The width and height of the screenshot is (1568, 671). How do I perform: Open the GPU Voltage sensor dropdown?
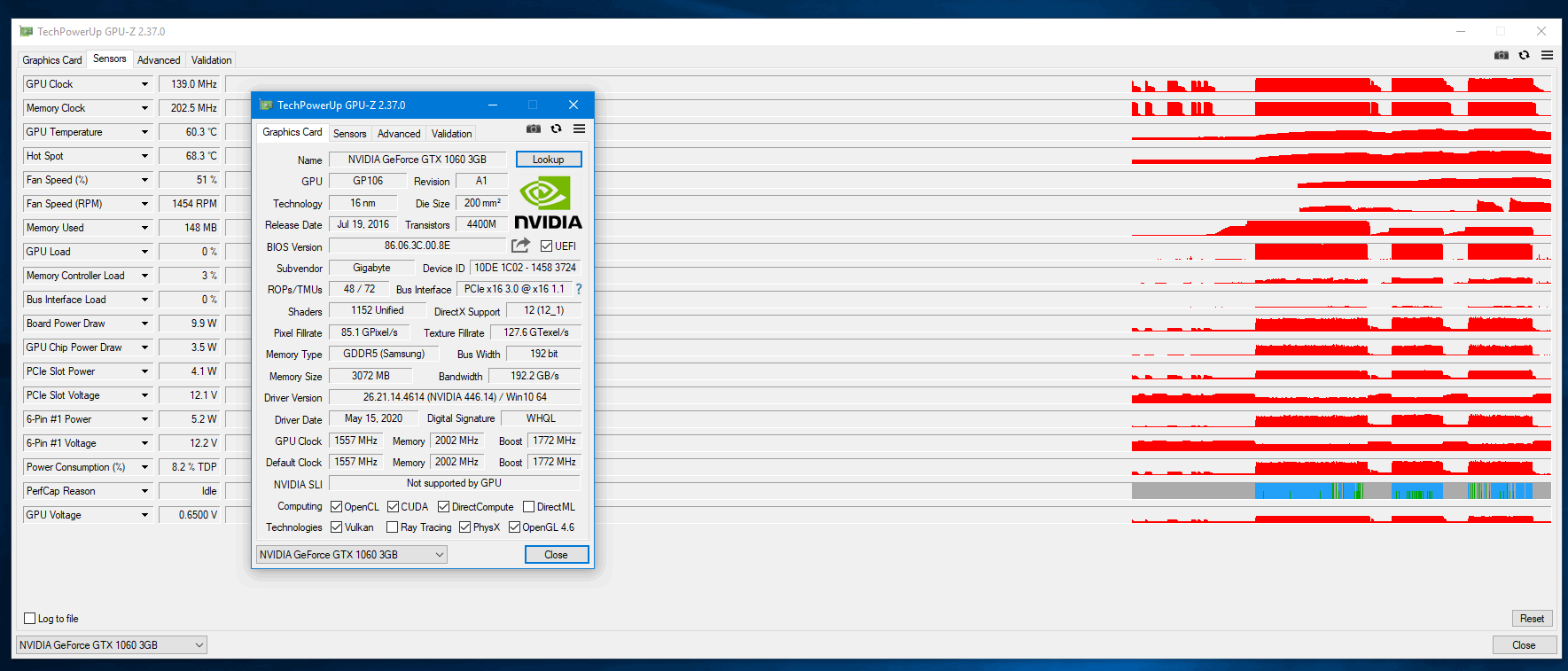(144, 515)
